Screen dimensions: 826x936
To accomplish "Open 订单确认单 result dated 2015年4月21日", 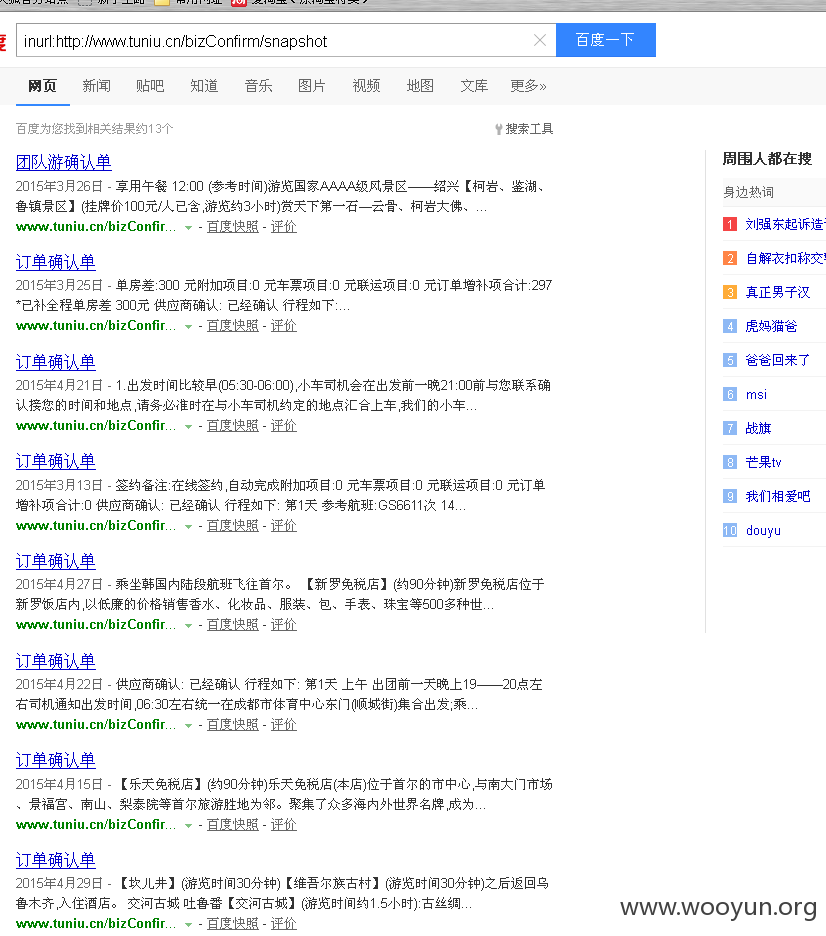I will [x=56, y=362].
